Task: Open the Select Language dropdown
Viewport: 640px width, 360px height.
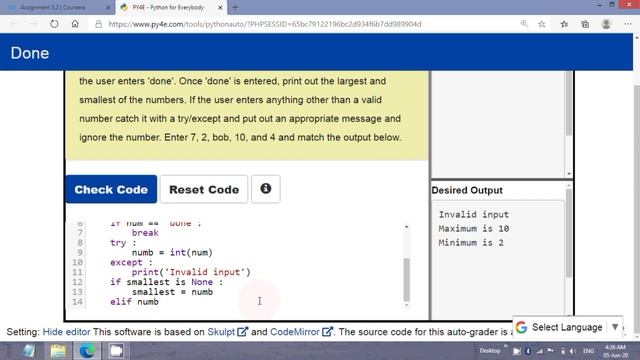Action: tap(567, 327)
